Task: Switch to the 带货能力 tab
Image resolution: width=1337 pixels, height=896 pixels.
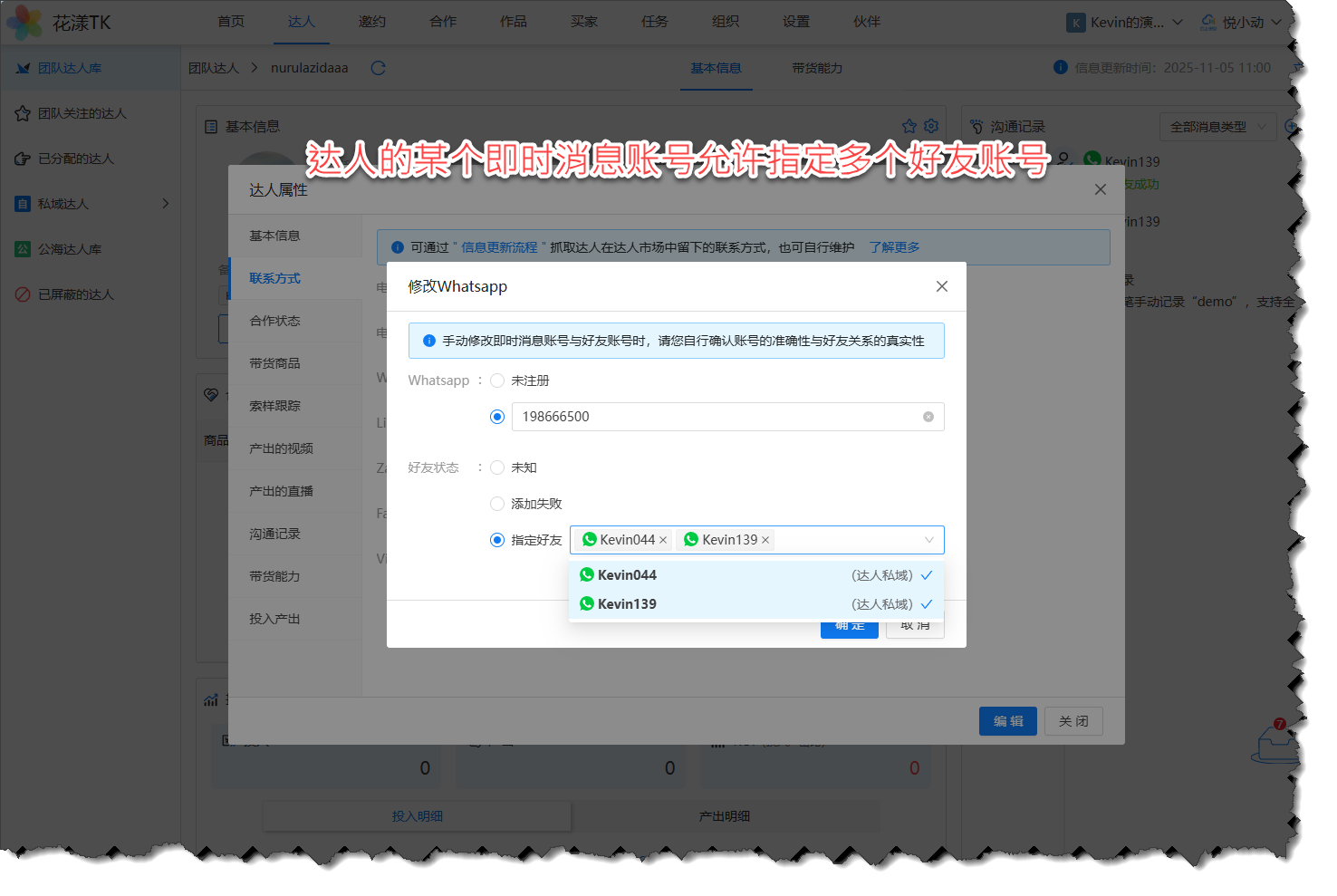Action: coord(816,68)
